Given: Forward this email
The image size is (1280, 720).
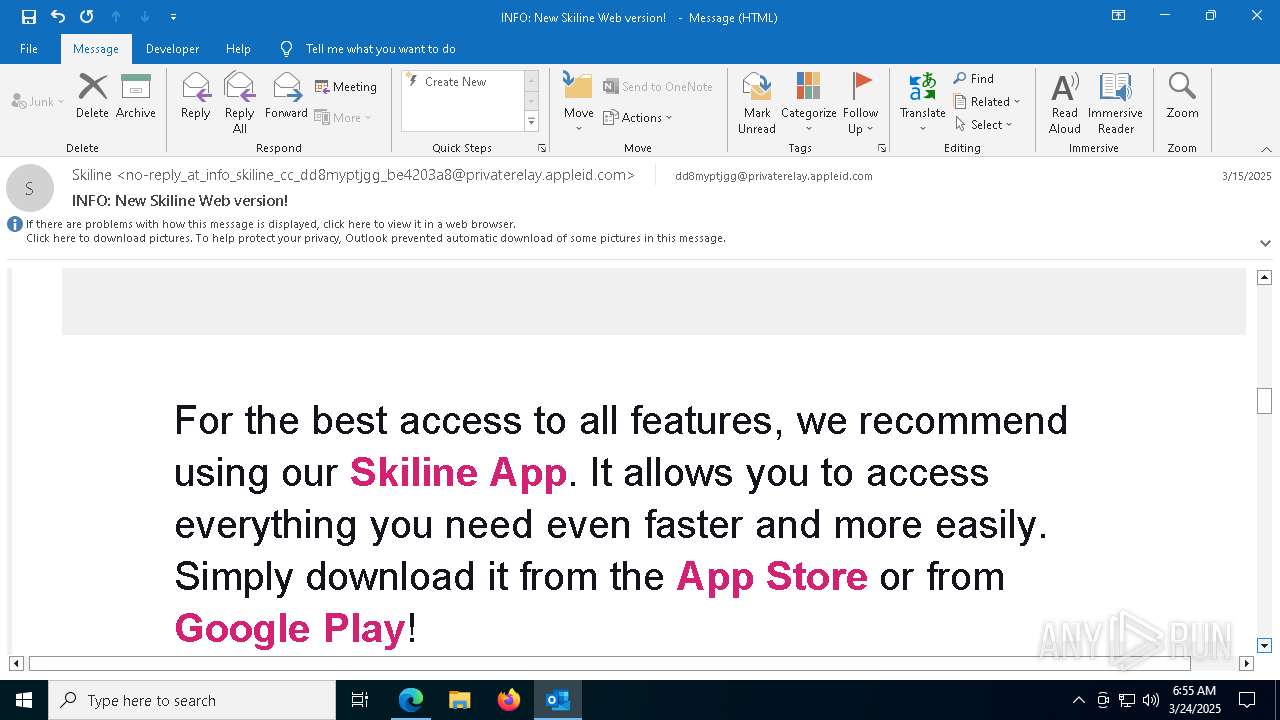Looking at the screenshot, I should point(287,97).
